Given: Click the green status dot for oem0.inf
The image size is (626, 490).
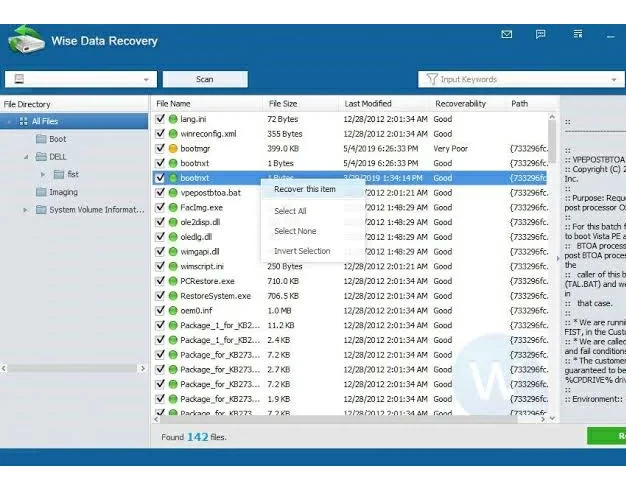Looking at the screenshot, I should point(173,311).
